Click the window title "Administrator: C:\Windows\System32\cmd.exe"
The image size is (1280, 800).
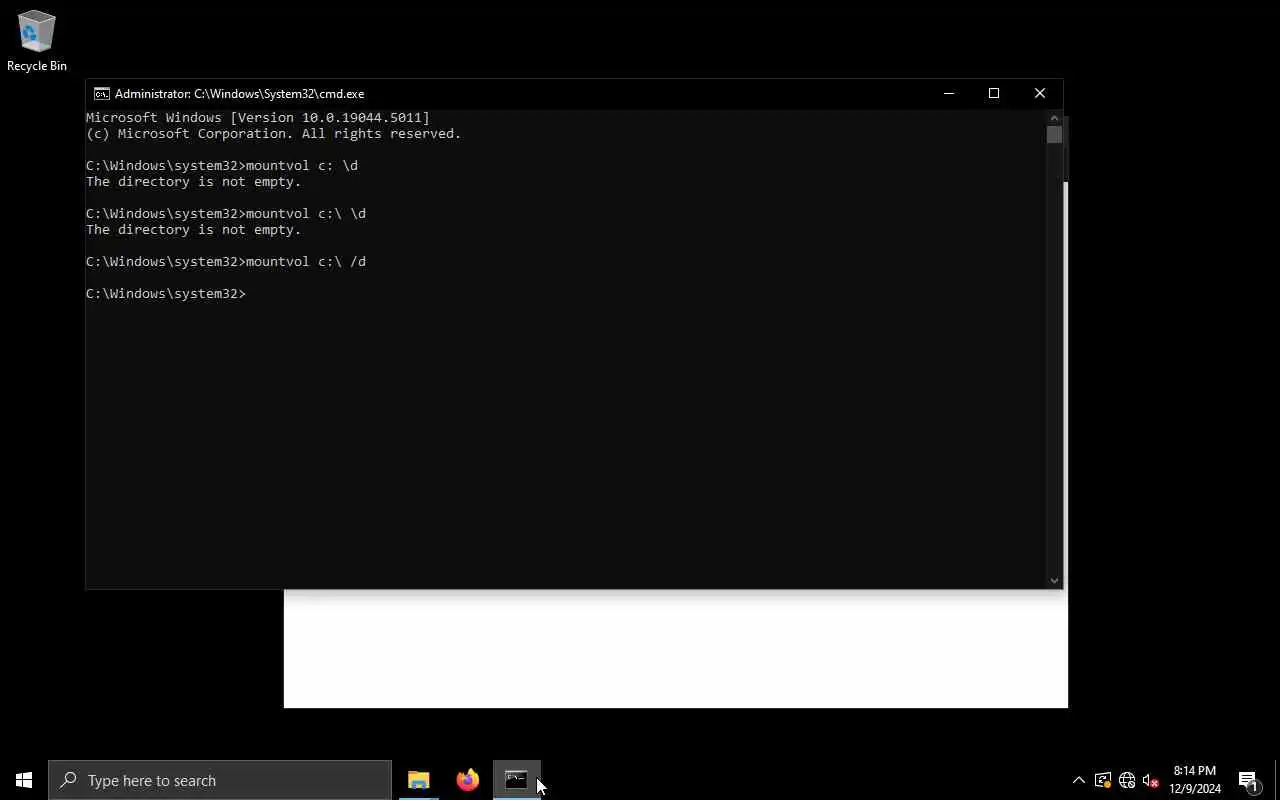click(239, 94)
